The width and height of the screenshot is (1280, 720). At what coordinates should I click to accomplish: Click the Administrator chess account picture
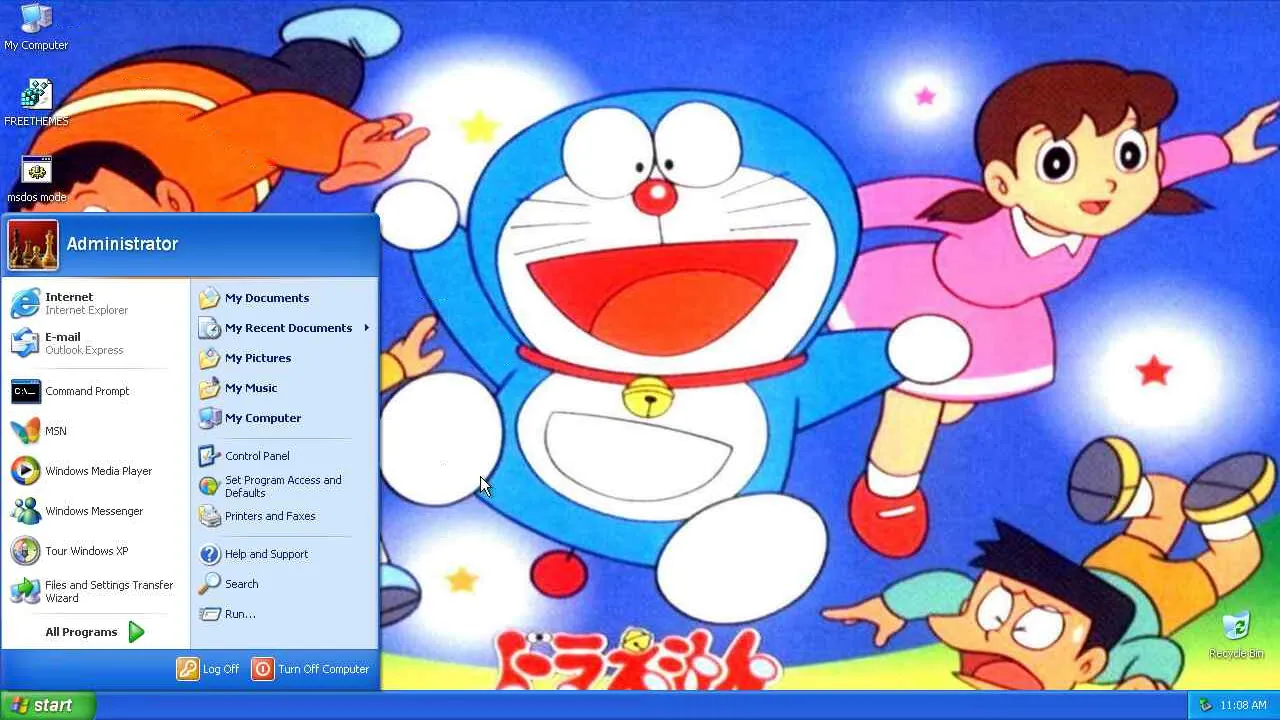(33, 245)
